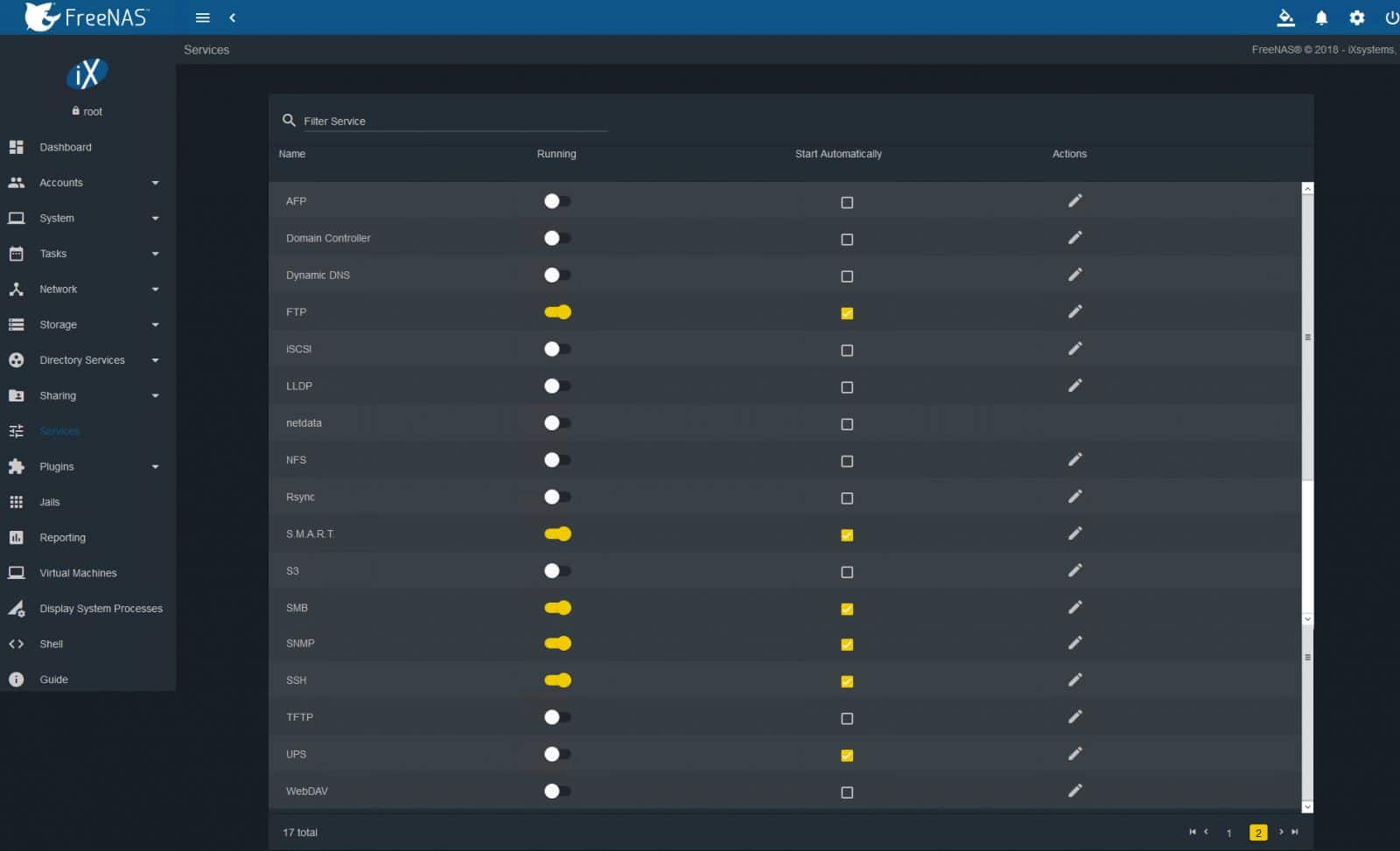Image resolution: width=1400 pixels, height=851 pixels.
Task: Click the settings gear in top bar
Action: [1356, 17]
